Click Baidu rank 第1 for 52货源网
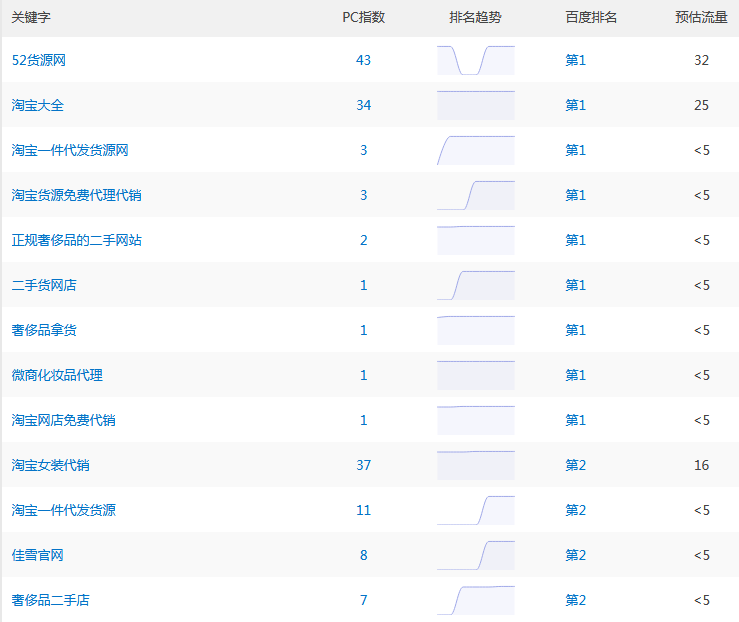The height and width of the screenshot is (622, 739). click(575, 60)
